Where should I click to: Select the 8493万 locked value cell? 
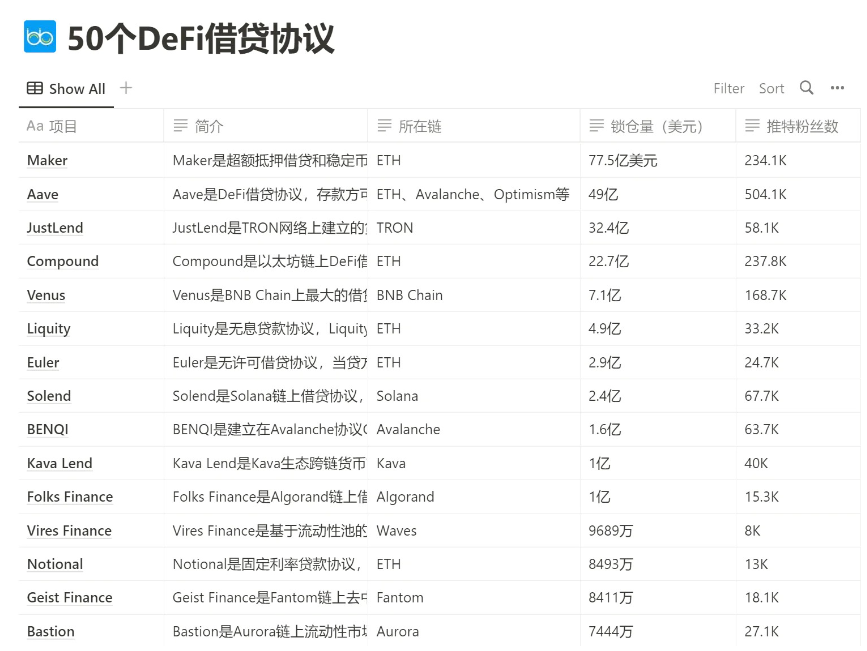coord(658,564)
